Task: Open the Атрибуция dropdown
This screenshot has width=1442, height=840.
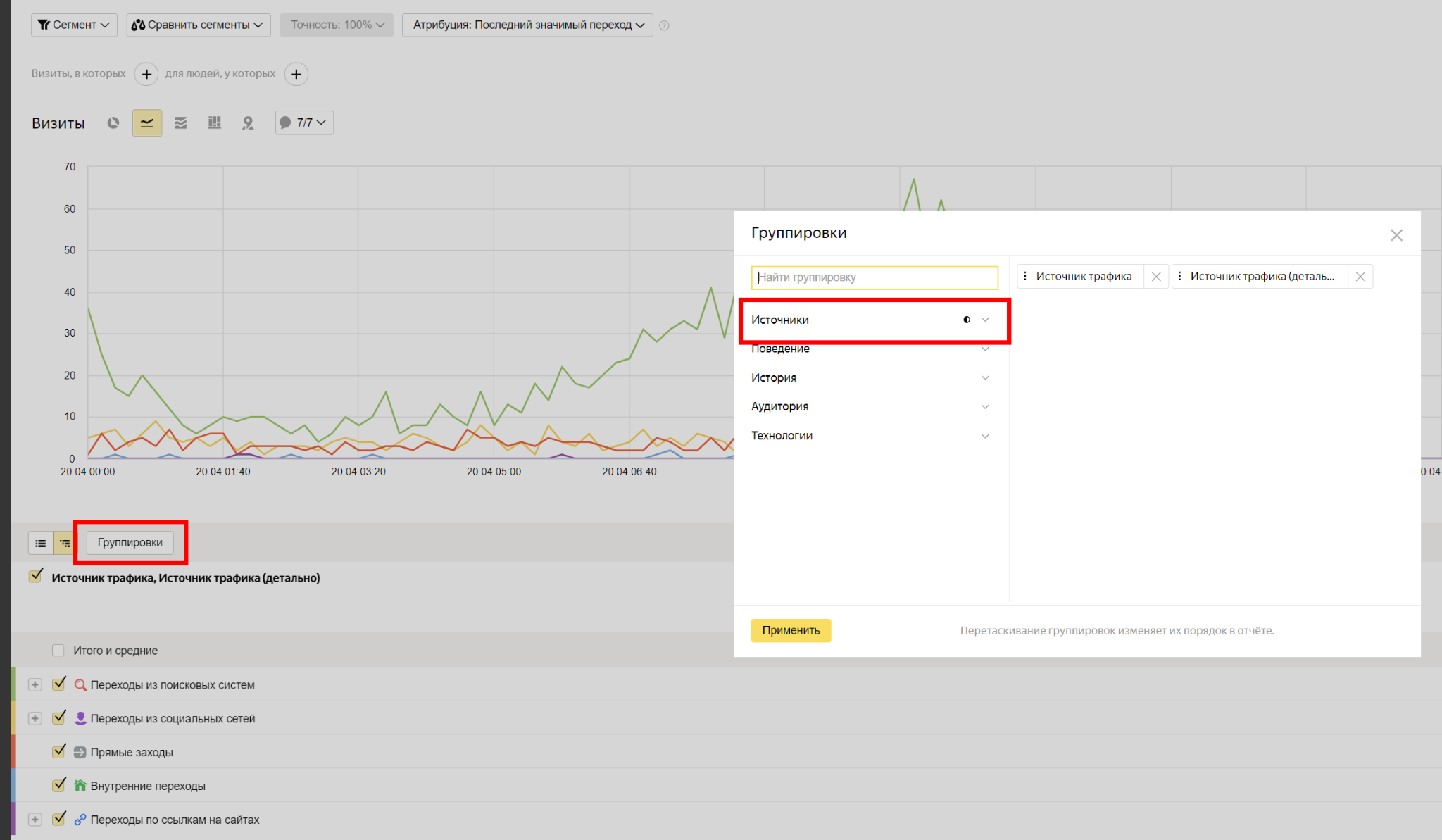Action: tap(527, 25)
